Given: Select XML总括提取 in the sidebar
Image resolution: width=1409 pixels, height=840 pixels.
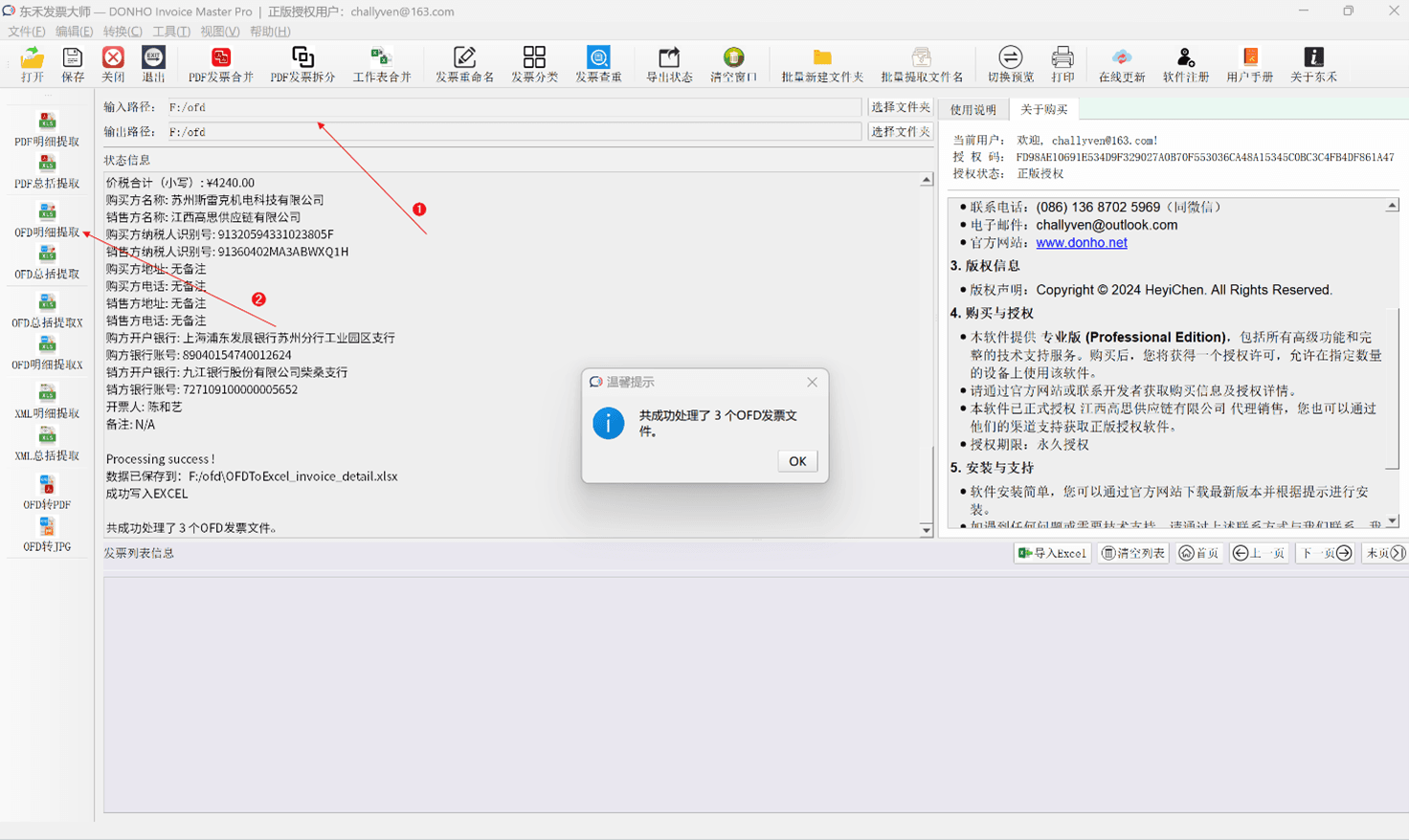Looking at the screenshot, I should coord(47,445).
